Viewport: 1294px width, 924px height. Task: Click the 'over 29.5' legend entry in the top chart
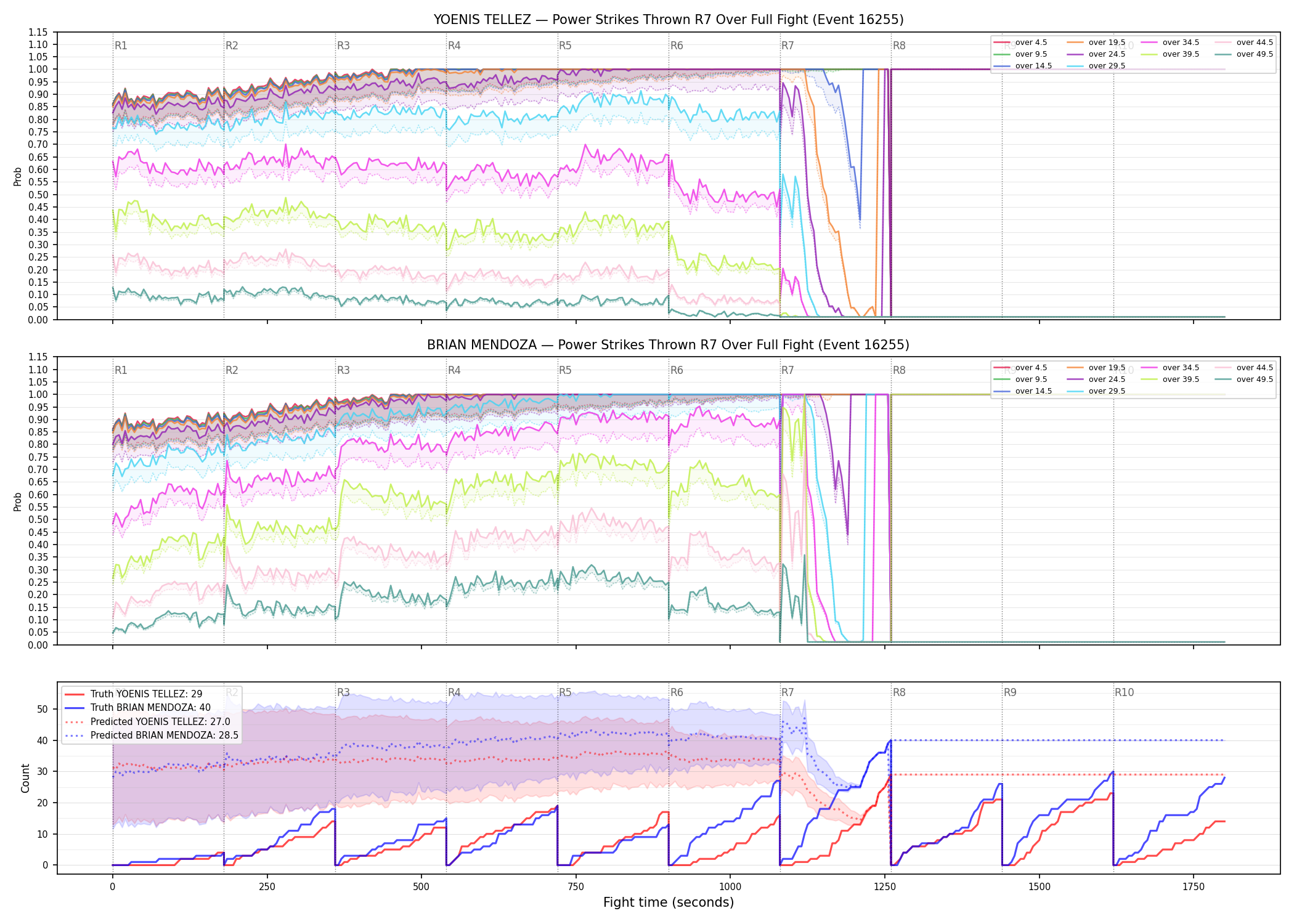point(1096,66)
